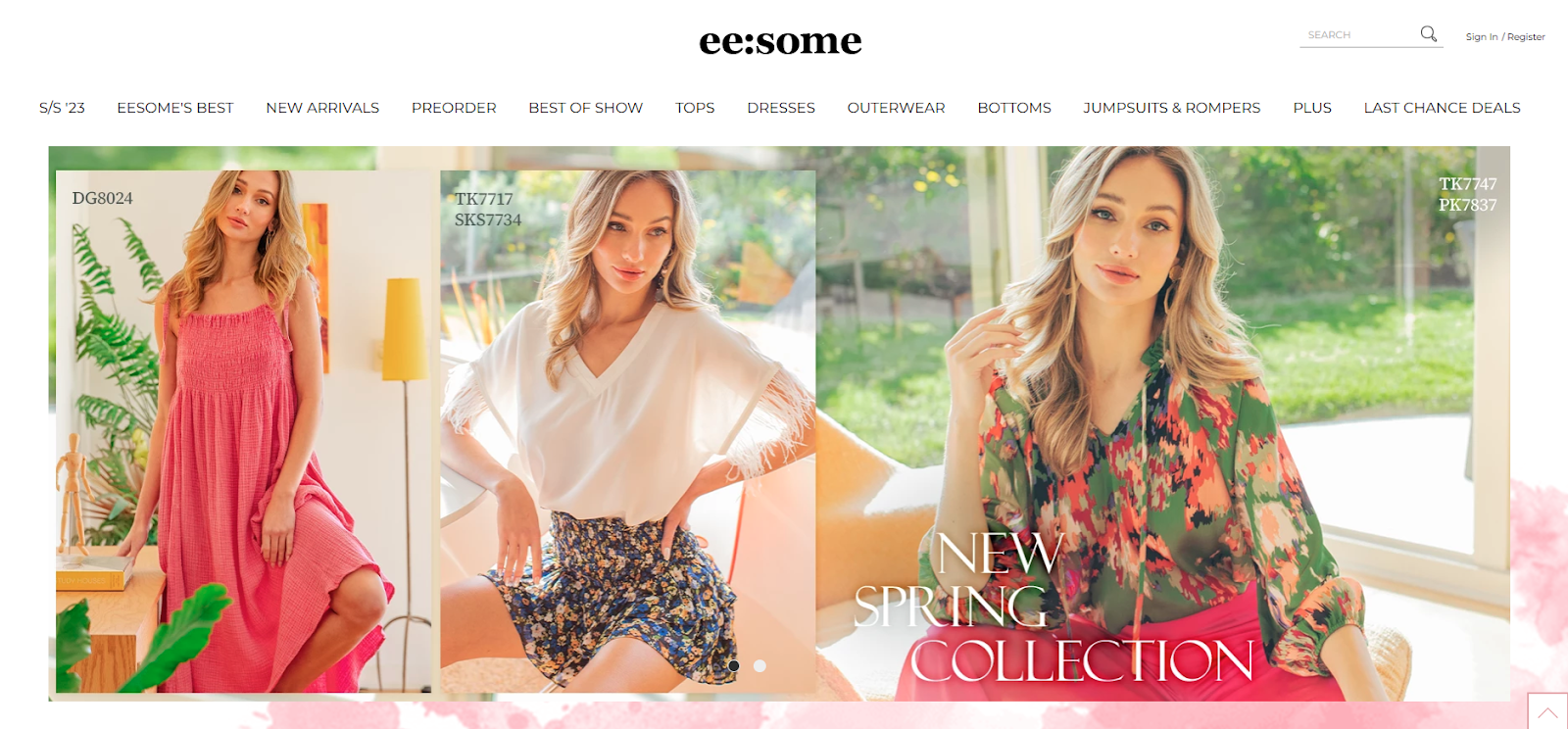Click the TK7717 white top image

click(x=627, y=431)
